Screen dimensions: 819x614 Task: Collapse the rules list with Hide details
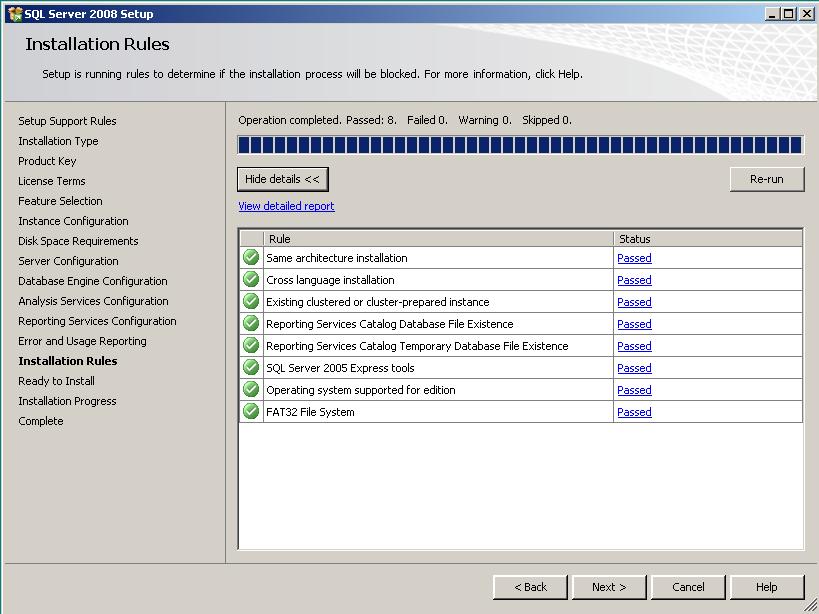click(283, 179)
